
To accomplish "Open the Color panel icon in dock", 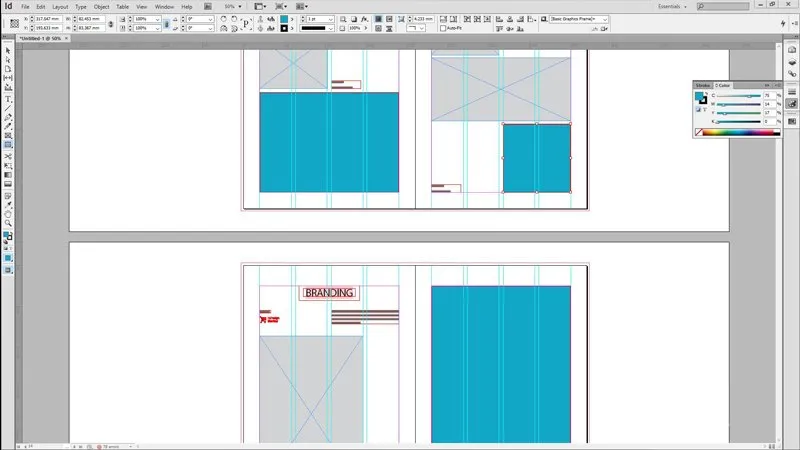I will pos(791,103).
